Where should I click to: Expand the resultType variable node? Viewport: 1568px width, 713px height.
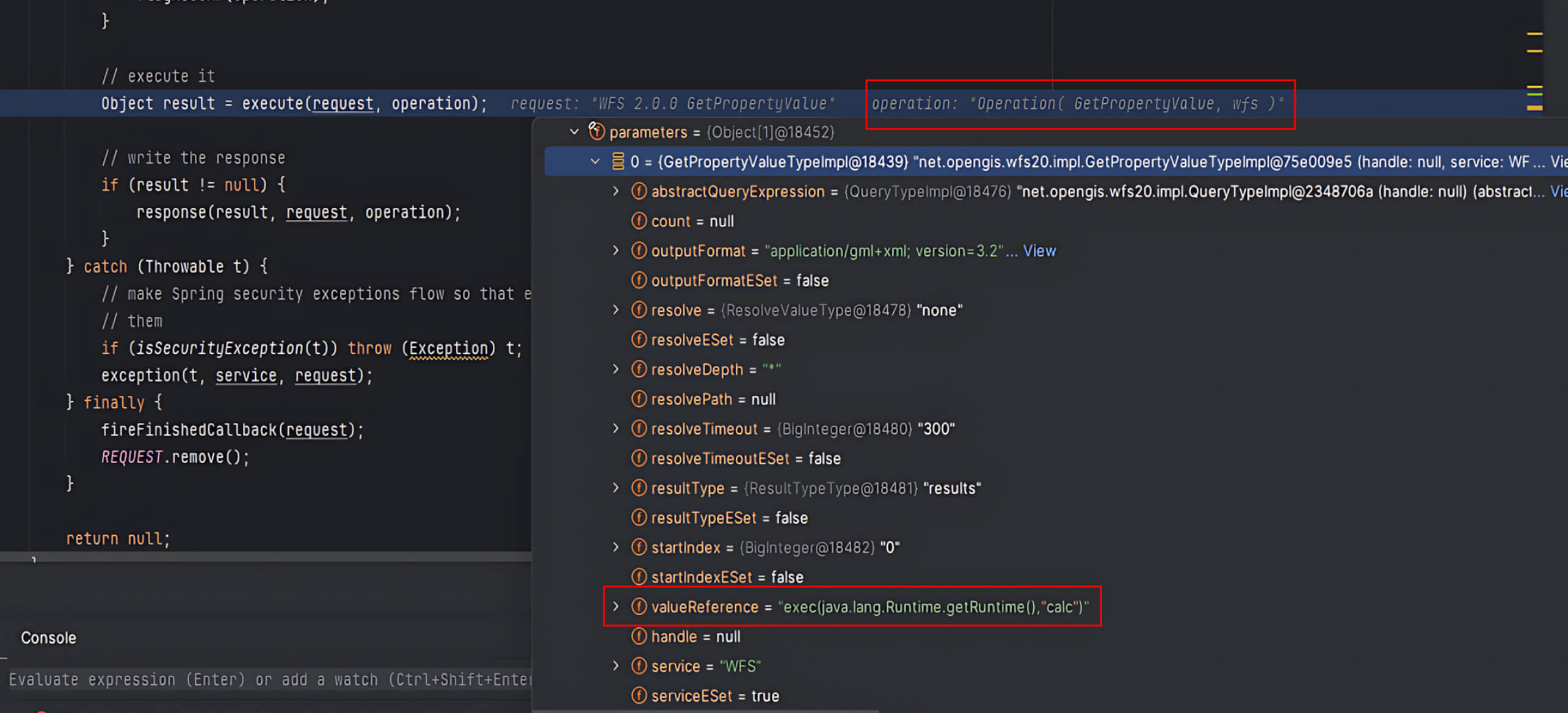(x=615, y=488)
